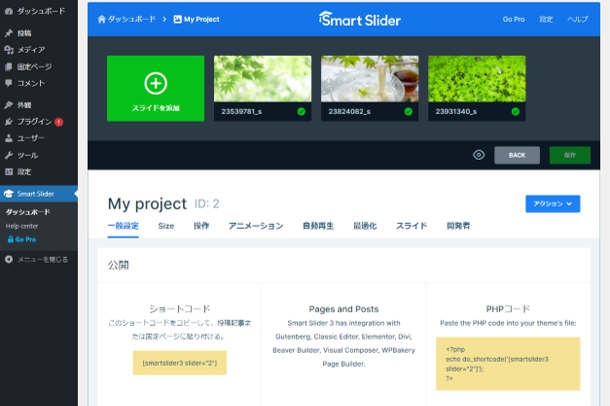
Task: Click the Media icon in sidebar
Action: (9, 50)
